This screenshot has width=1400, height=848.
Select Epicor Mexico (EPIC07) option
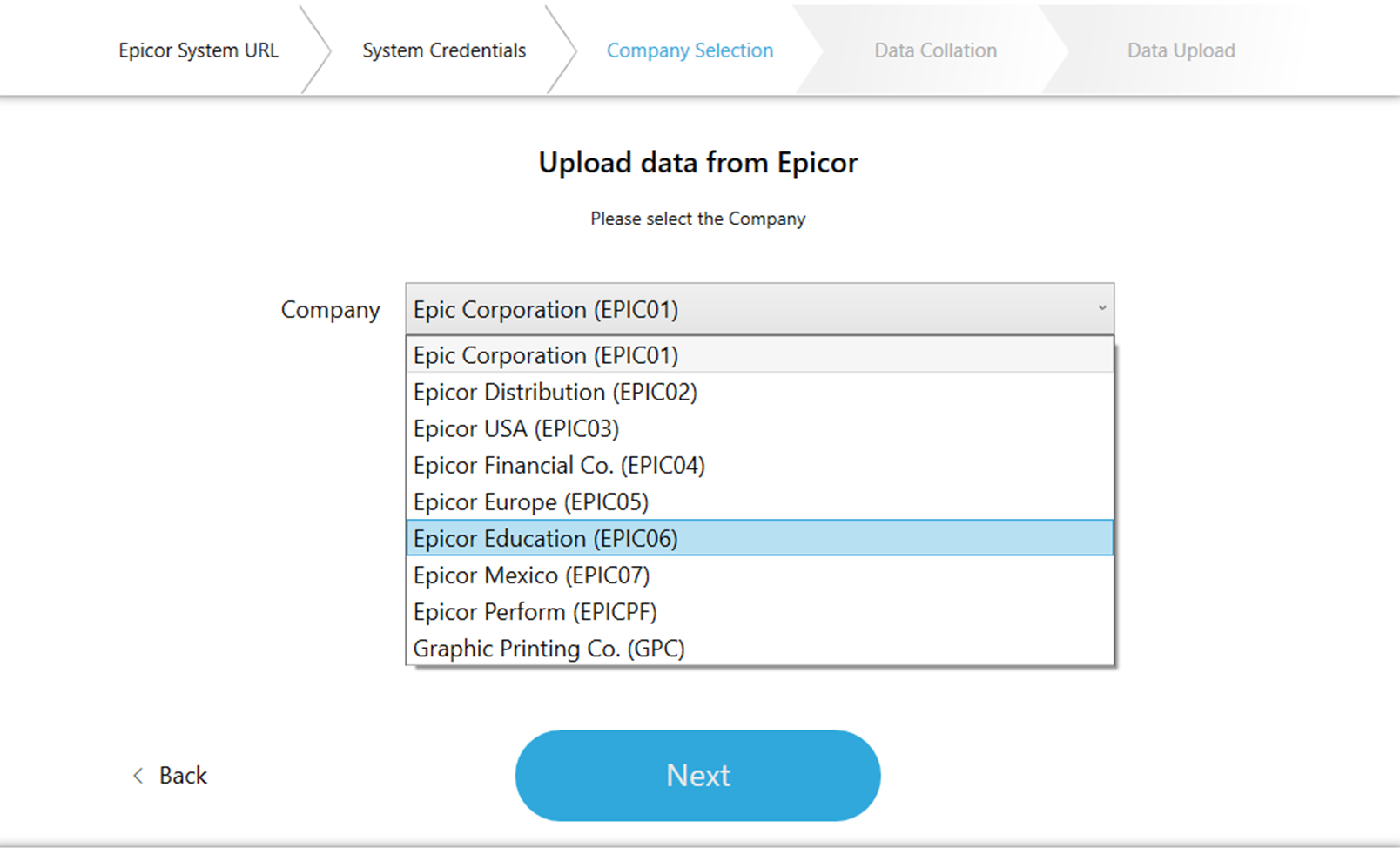coord(532,575)
